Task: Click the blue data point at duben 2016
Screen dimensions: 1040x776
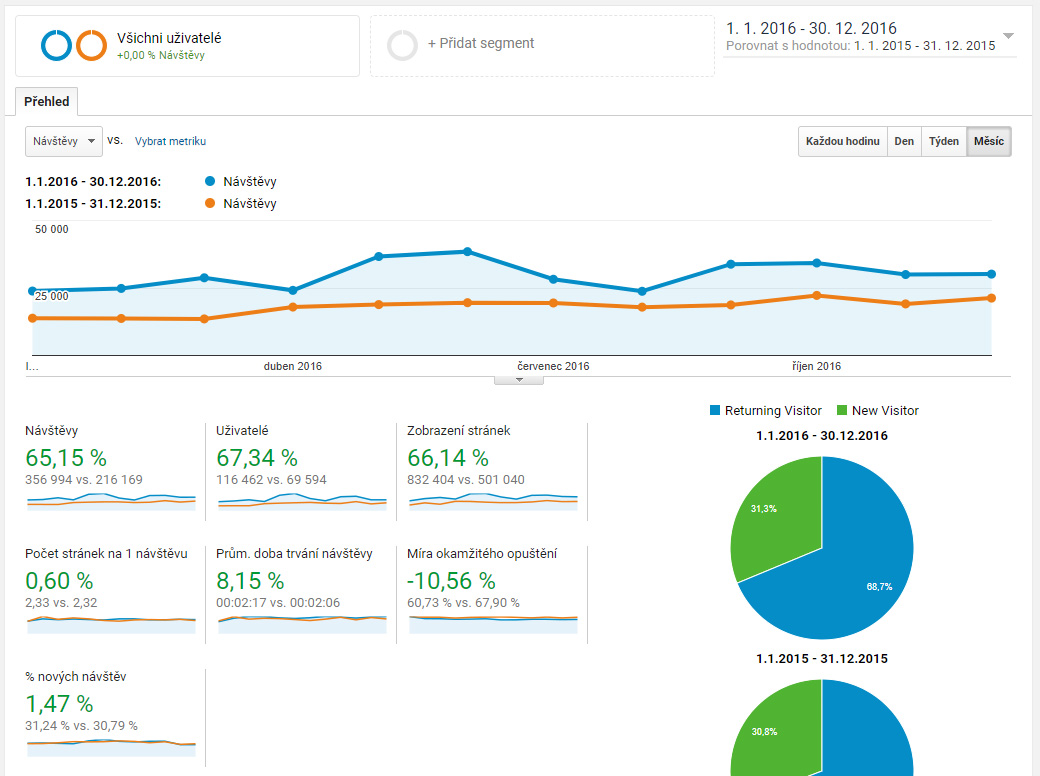Action: click(x=293, y=290)
